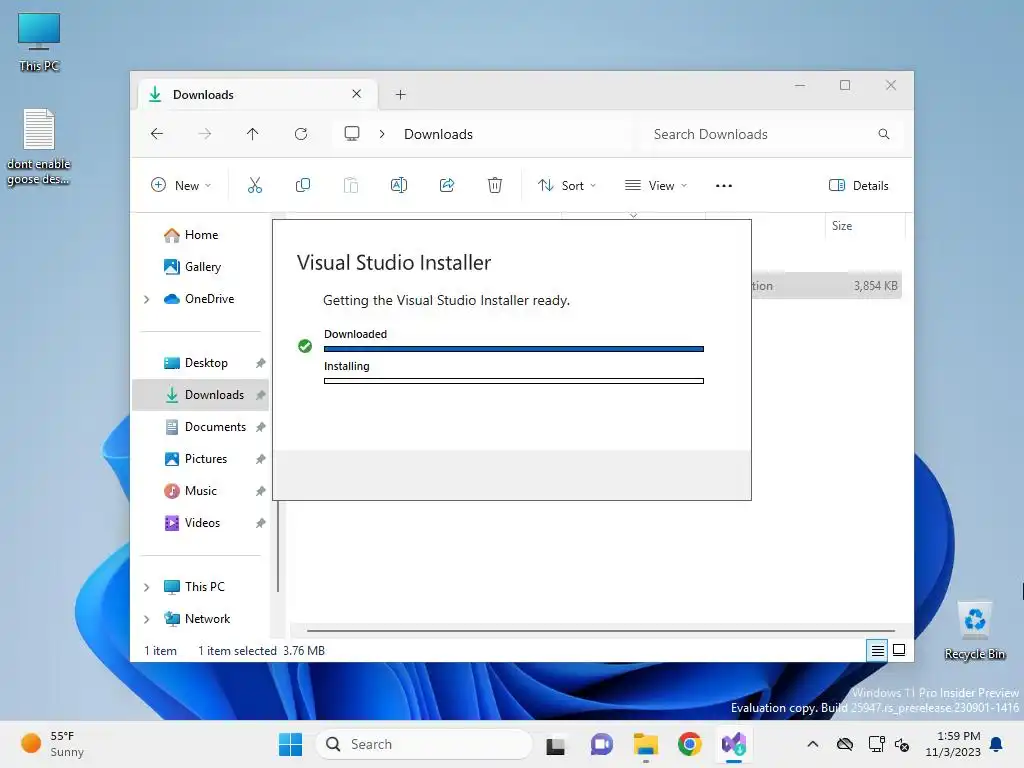Click the Visual Studio Installer taskbar icon

tap(734, 744)
